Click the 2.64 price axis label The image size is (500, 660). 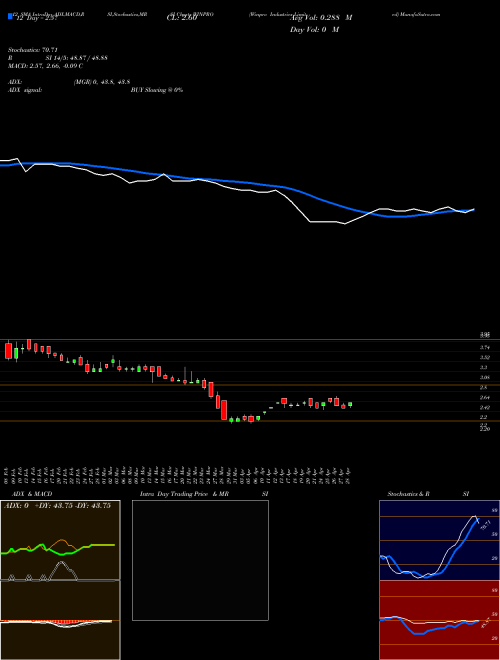click(x=485, y=397)
